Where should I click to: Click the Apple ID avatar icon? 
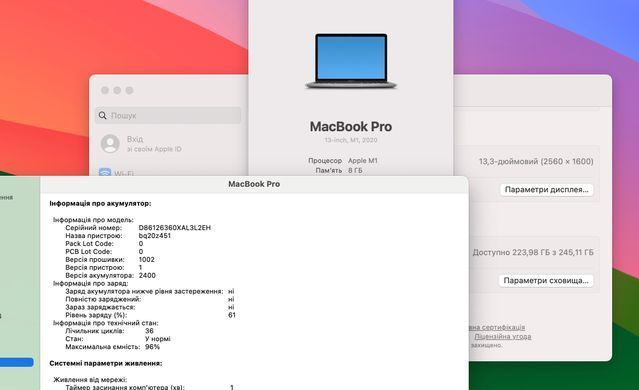(x=110, y=144)
